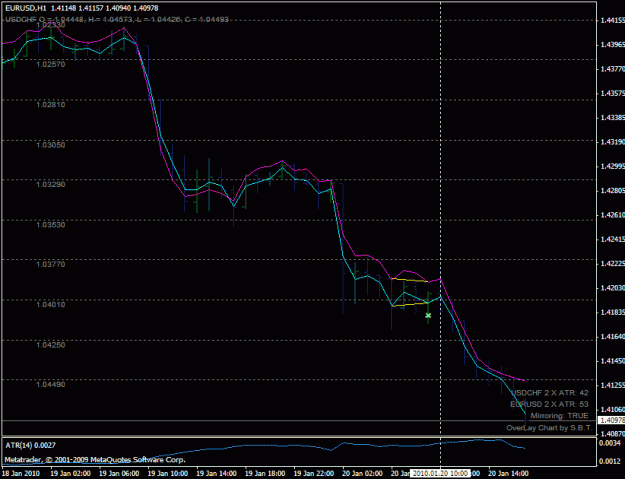Click the 19 Jan 22:00 time axis label

click(x=314, y=473)
